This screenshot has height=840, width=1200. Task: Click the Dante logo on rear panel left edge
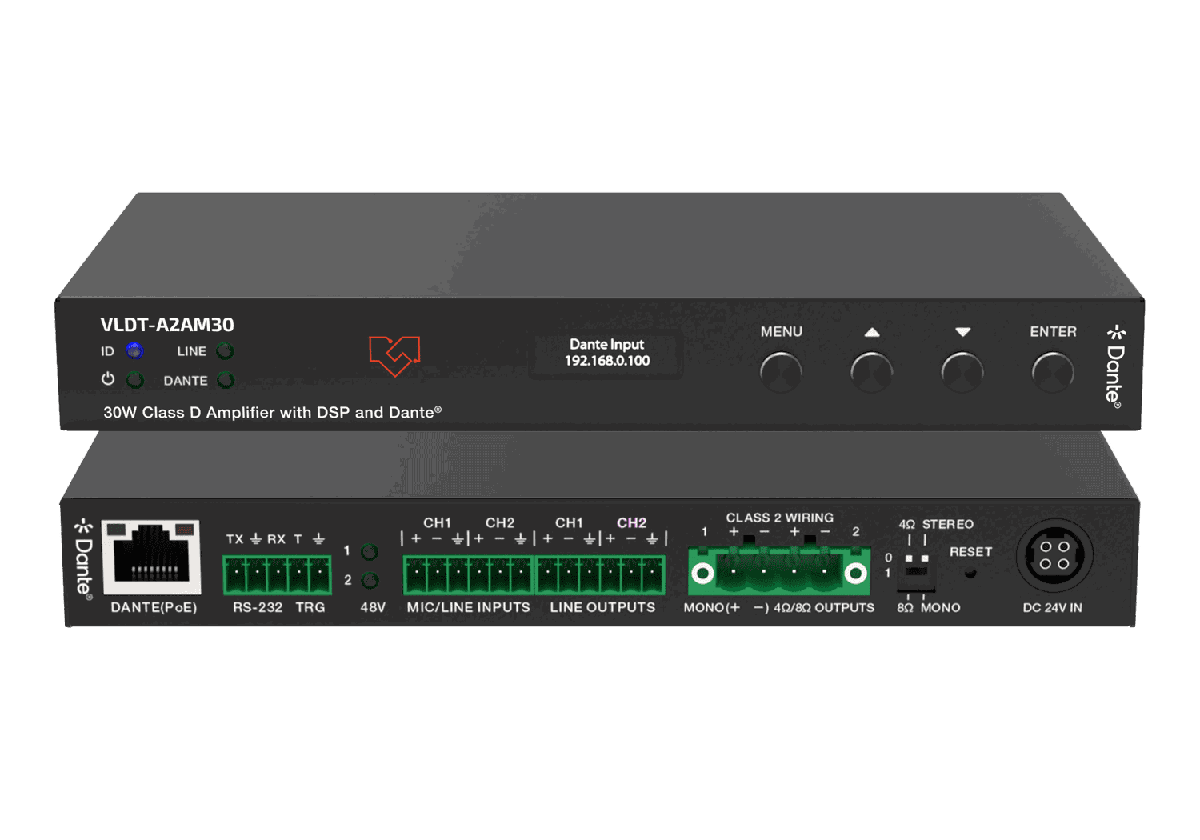pos(84,558)
